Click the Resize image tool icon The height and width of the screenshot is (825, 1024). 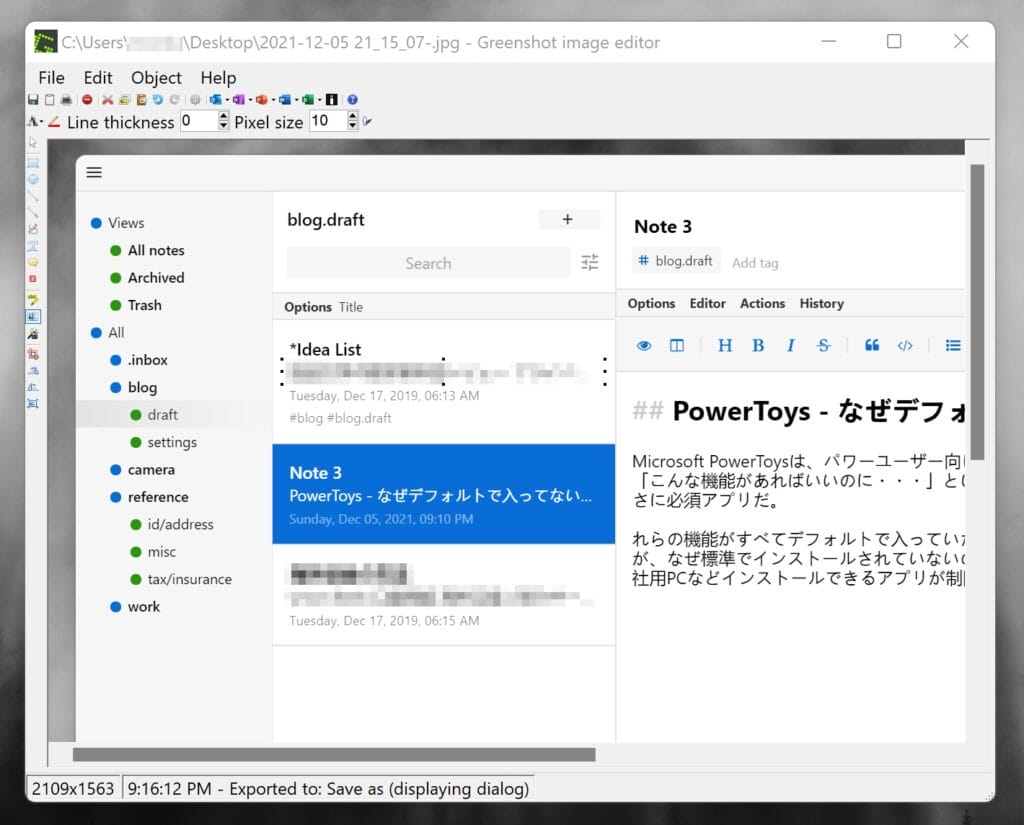pyautogui.click(x=33, y=403)
